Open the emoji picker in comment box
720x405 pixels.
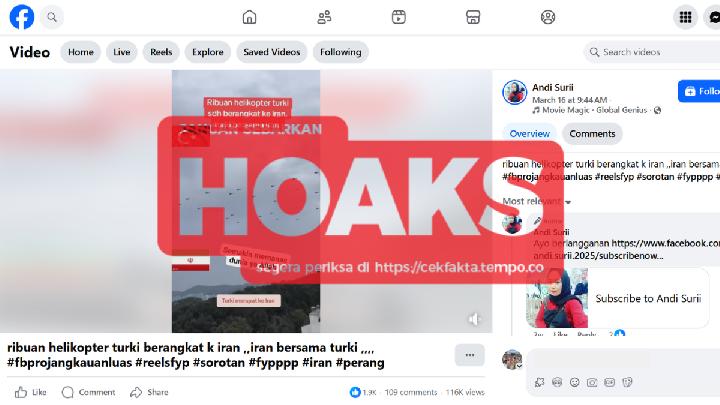coord(574,382)
